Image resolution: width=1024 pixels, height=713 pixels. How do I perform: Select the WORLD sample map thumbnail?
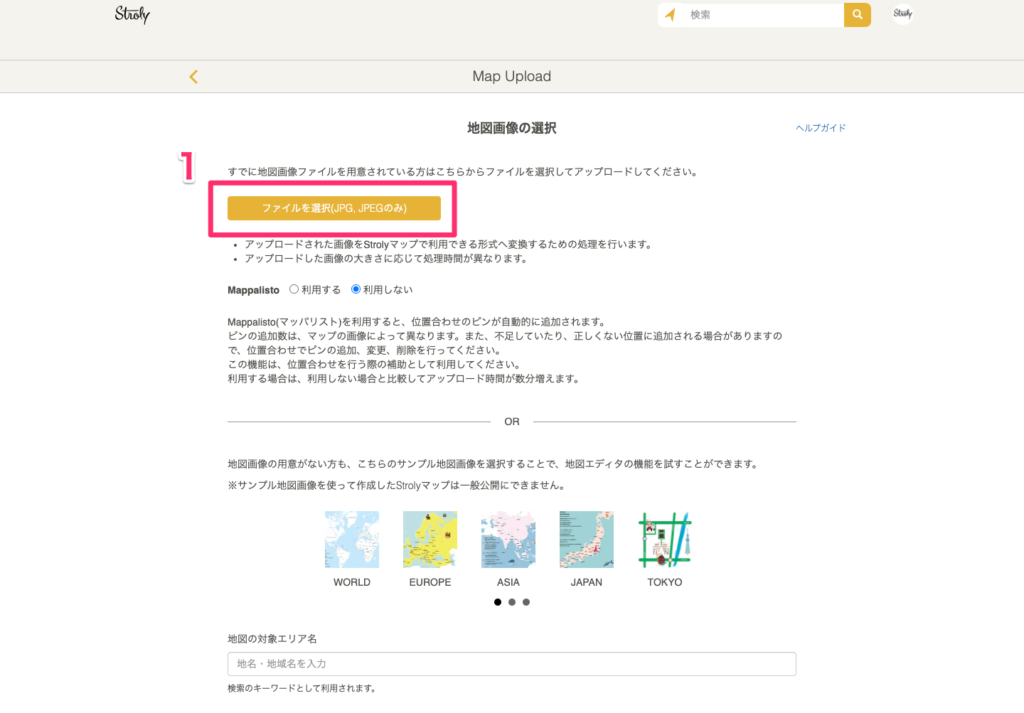(x=352, y=540)
